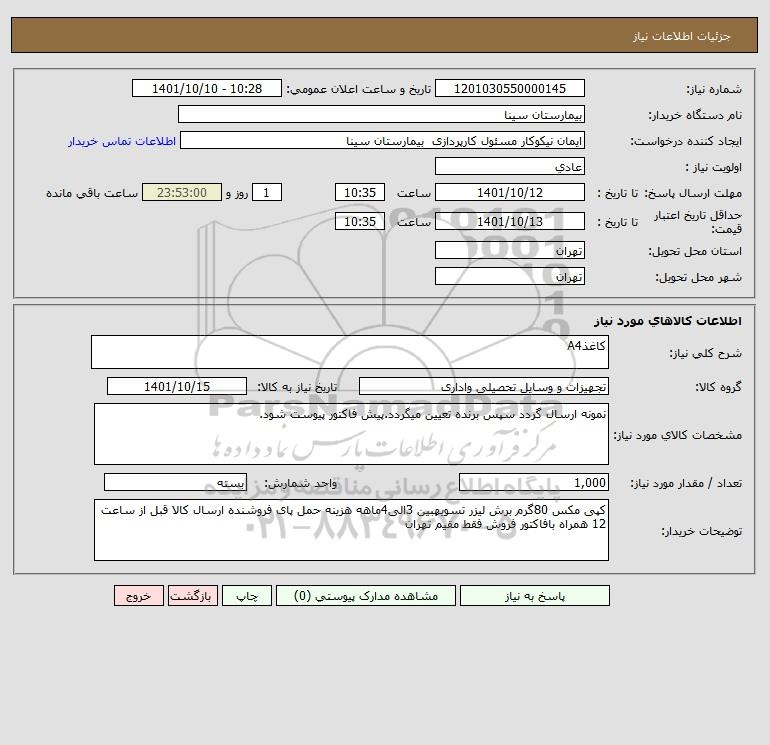This screenshot has height=745, width=770.
Task: Click the quantity field 1,000
Action: [534, 483]
